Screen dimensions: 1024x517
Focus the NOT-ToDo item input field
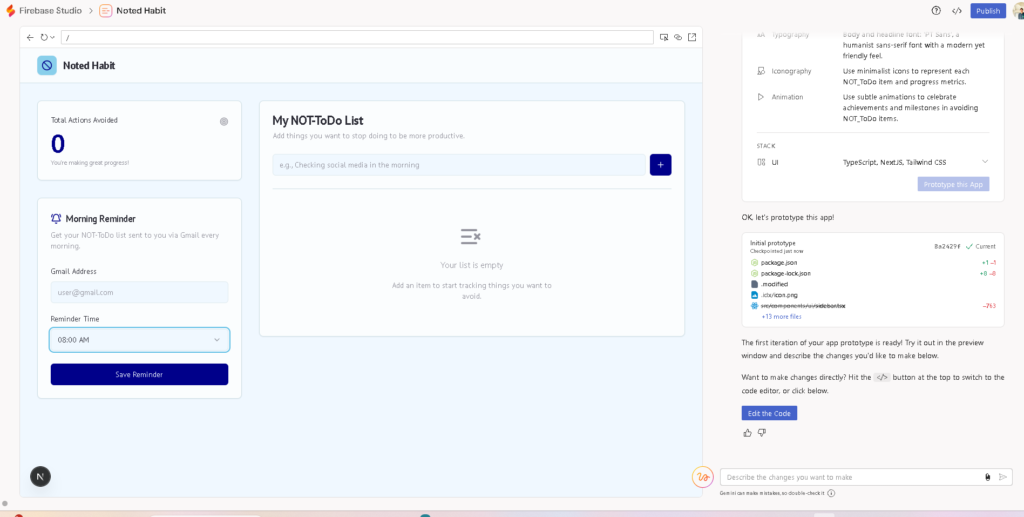click(459, 165)
